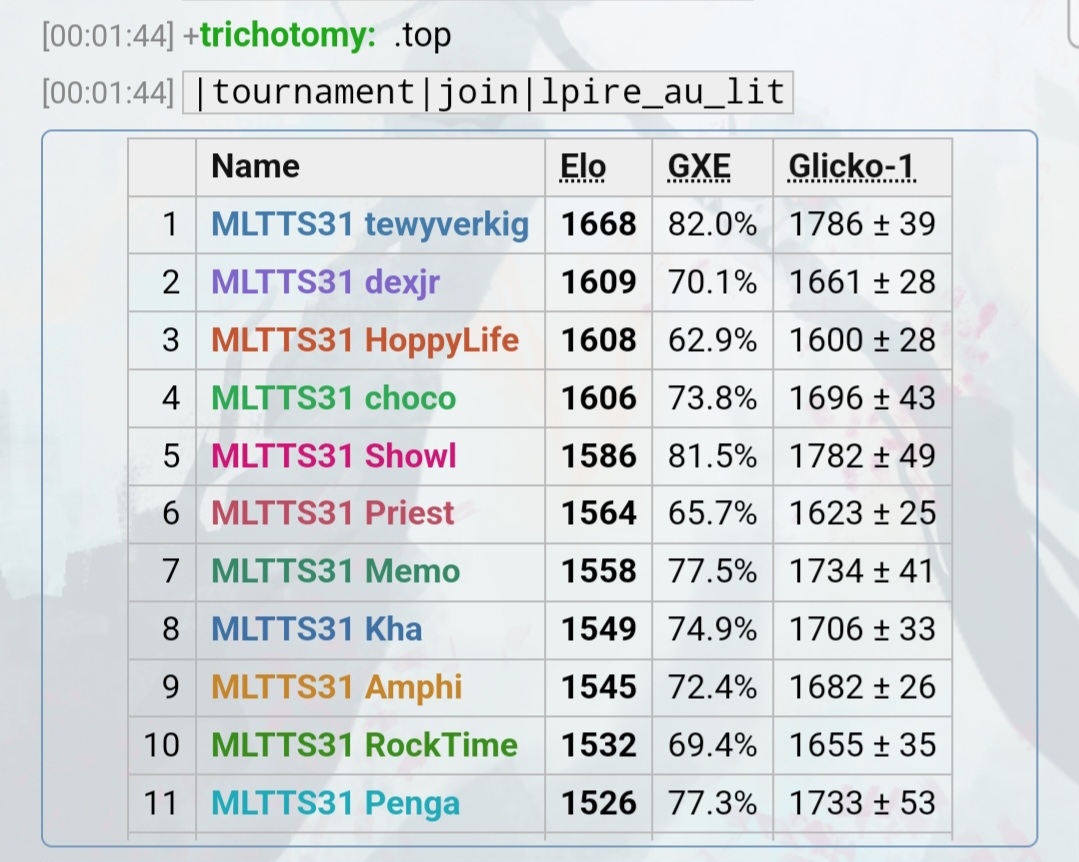Click GXE value 77.5%

(712, 571)
